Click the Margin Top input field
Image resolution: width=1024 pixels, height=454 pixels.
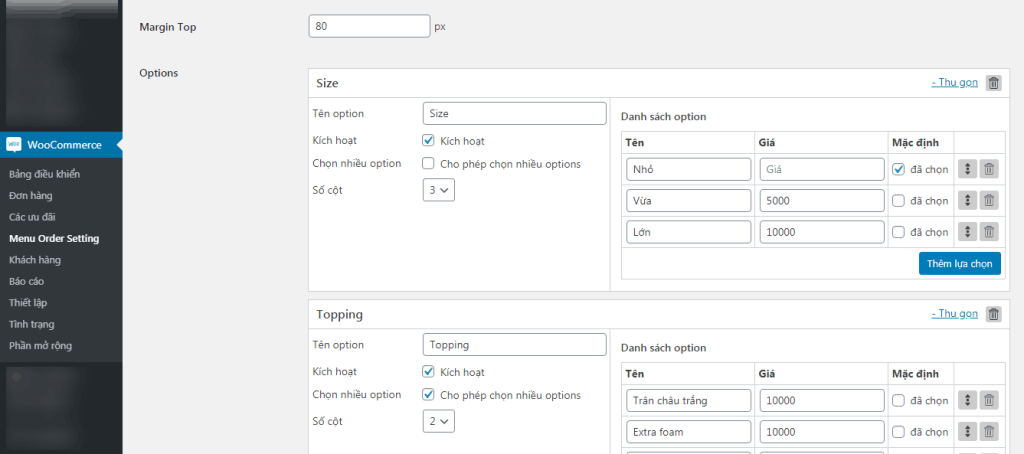pos(369,26)
